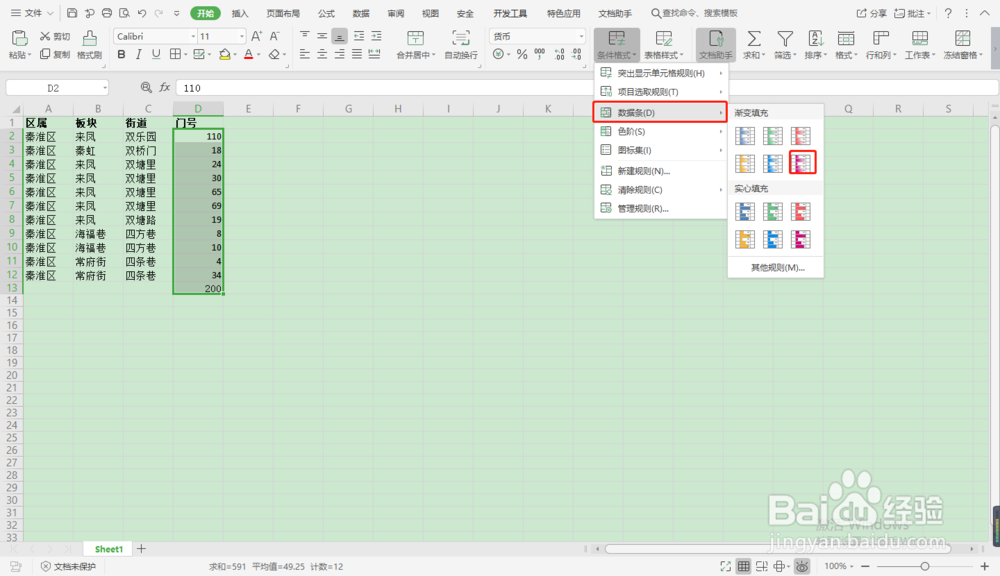Viewport: 1000px width, 576px height.
Task: Select the 合并居中 merge cells icon
Action: [414, 44]
